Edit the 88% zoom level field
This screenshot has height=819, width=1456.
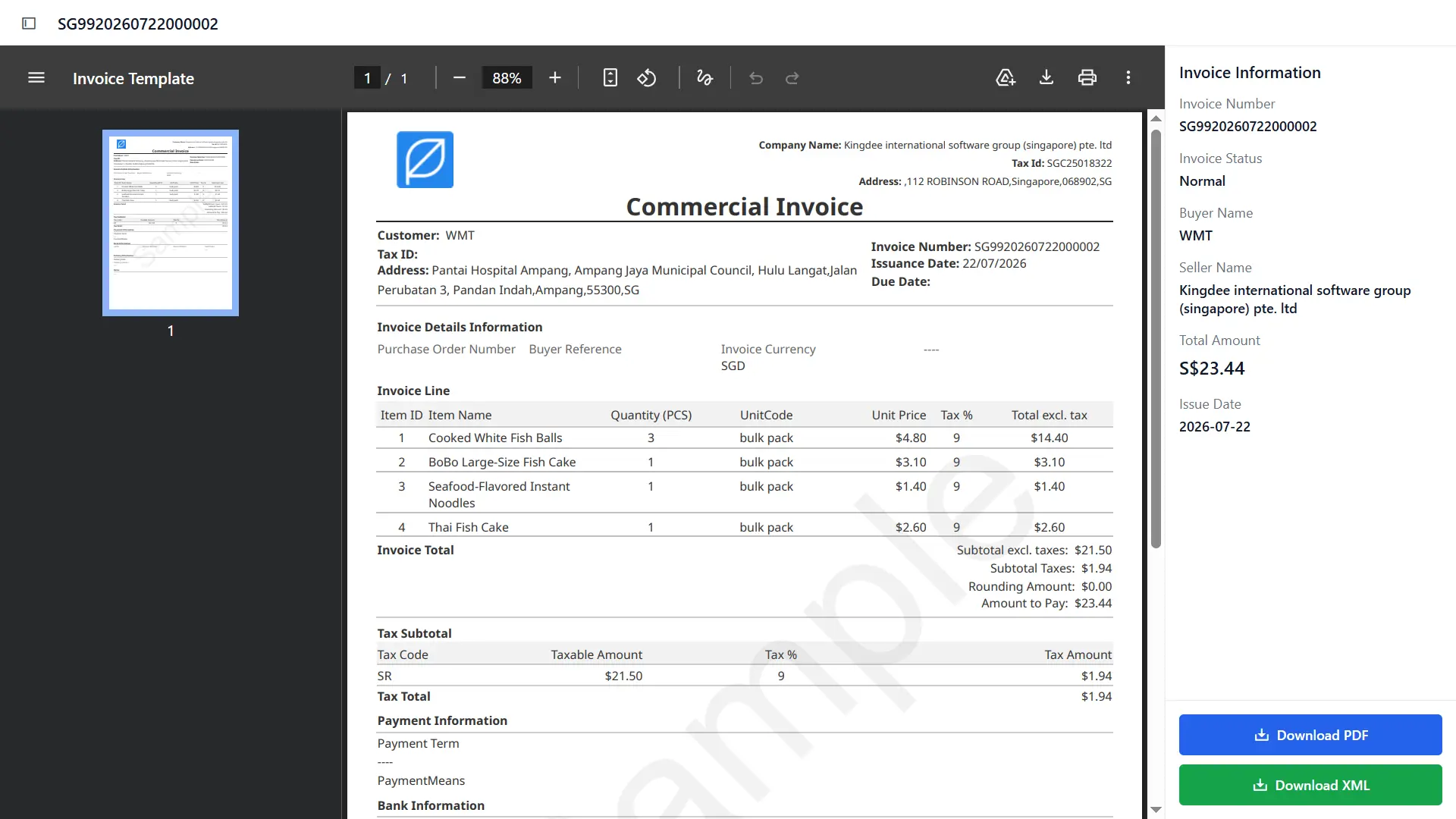coord(507,78)
